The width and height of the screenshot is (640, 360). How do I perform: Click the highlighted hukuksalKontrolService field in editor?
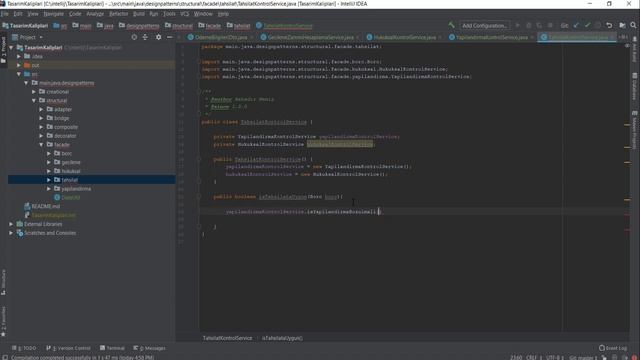340,144
